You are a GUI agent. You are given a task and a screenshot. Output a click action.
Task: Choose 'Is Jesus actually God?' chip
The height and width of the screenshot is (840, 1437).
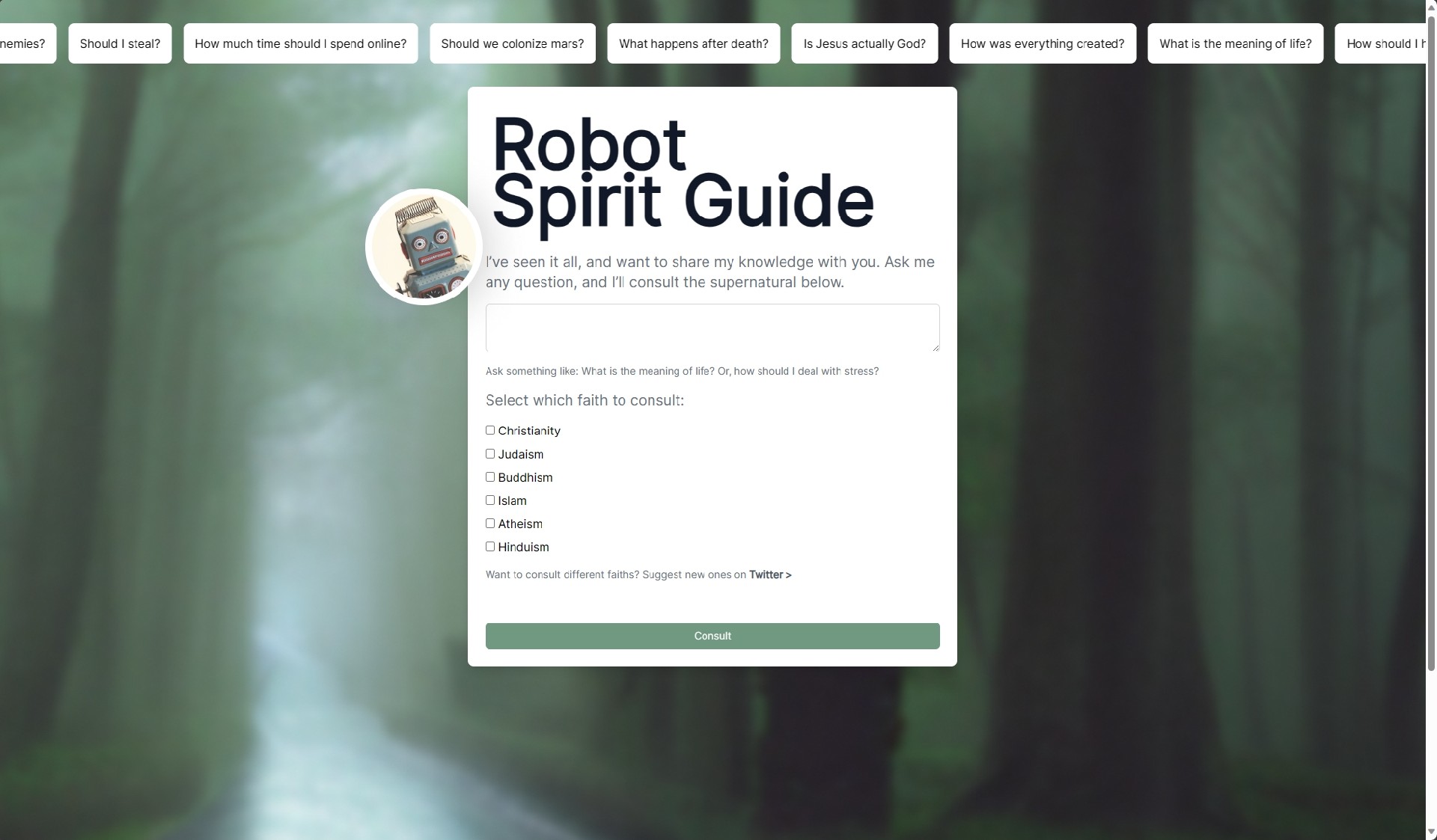pos(864,43)
